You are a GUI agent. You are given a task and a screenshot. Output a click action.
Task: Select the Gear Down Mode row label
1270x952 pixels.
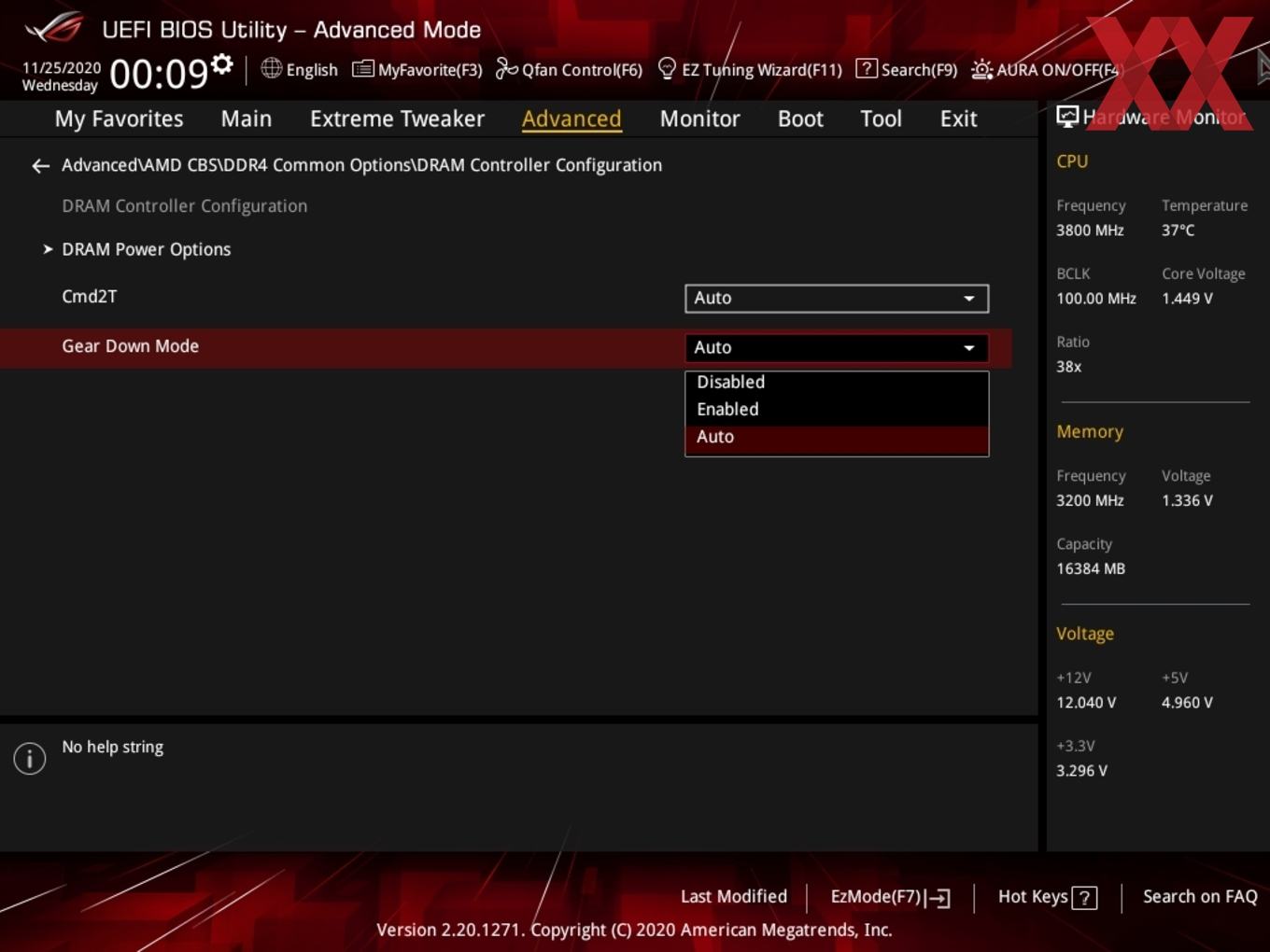coord(130,346)
